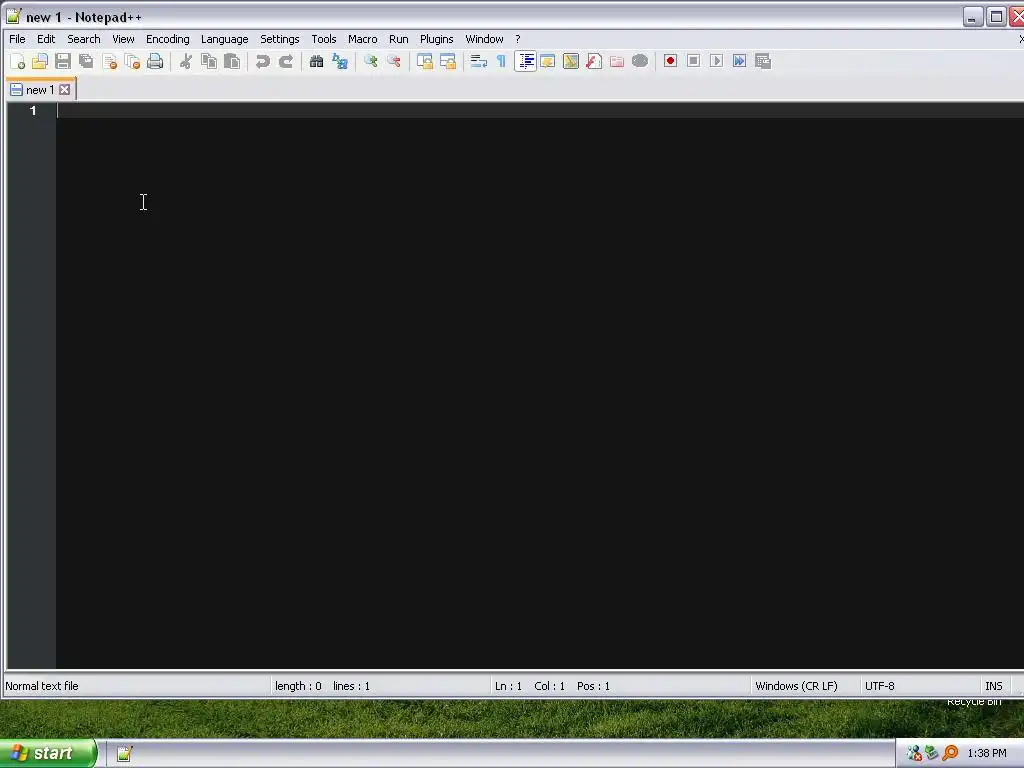Image resolution: width=1024 pixels, height=768 pixels.
Task: Print the document using printer icon
Action: [155, 61]
